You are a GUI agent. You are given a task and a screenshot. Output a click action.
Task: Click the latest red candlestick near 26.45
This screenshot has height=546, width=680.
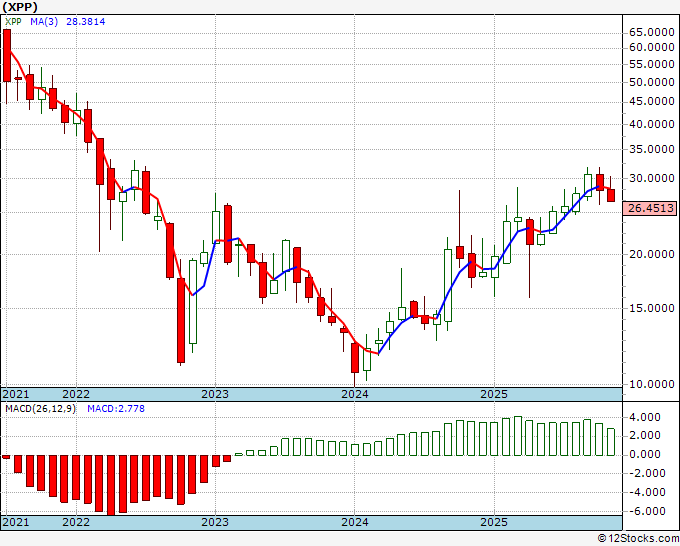[611, 195]
